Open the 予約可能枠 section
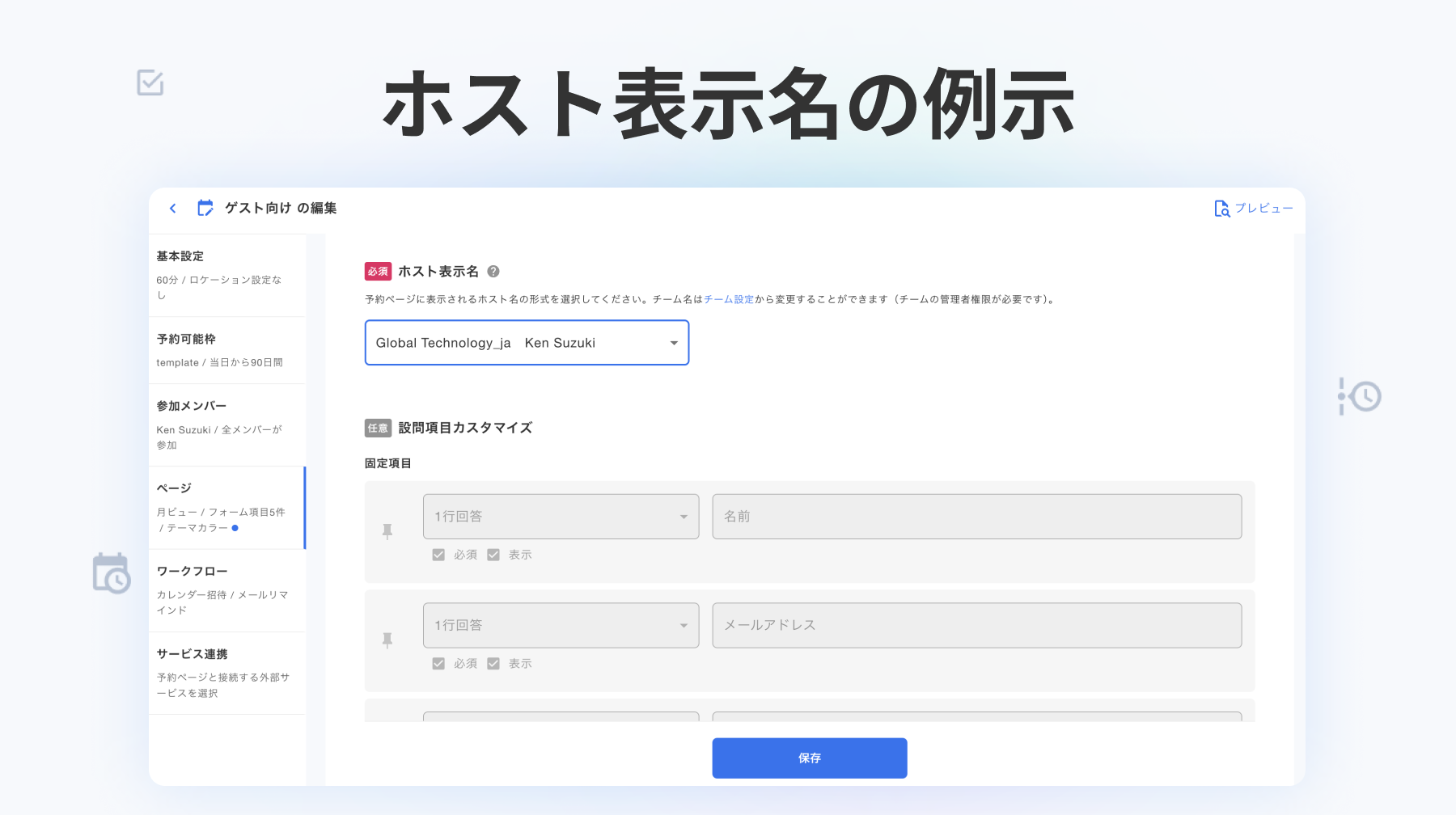Image resolution: width=1456 pixels, height=815 pixels. (x=227, y=350)
